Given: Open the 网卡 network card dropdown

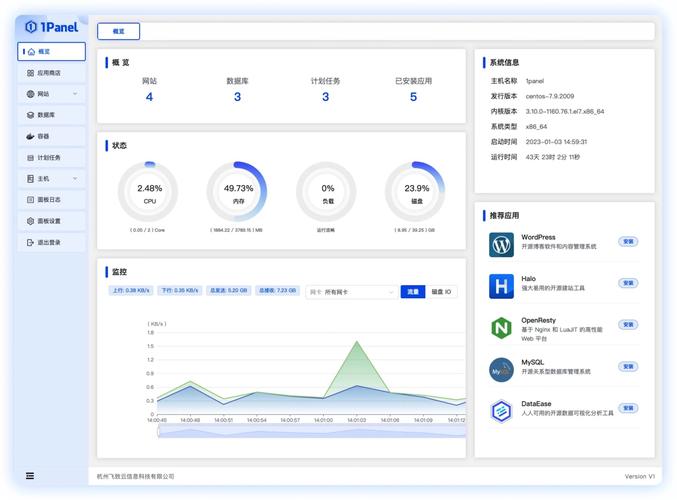Looking at the screenshot, I should (351, 292).
